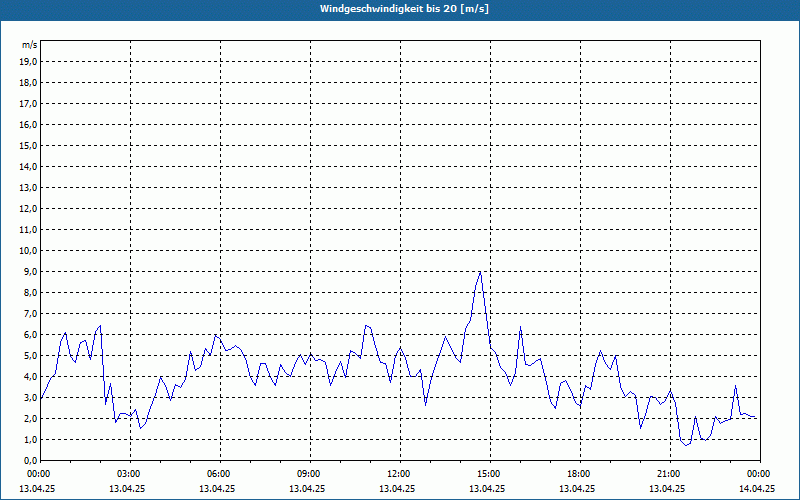
Task: Click the 15:00 time label on the x-axis
Action: [x=488, y=474]
